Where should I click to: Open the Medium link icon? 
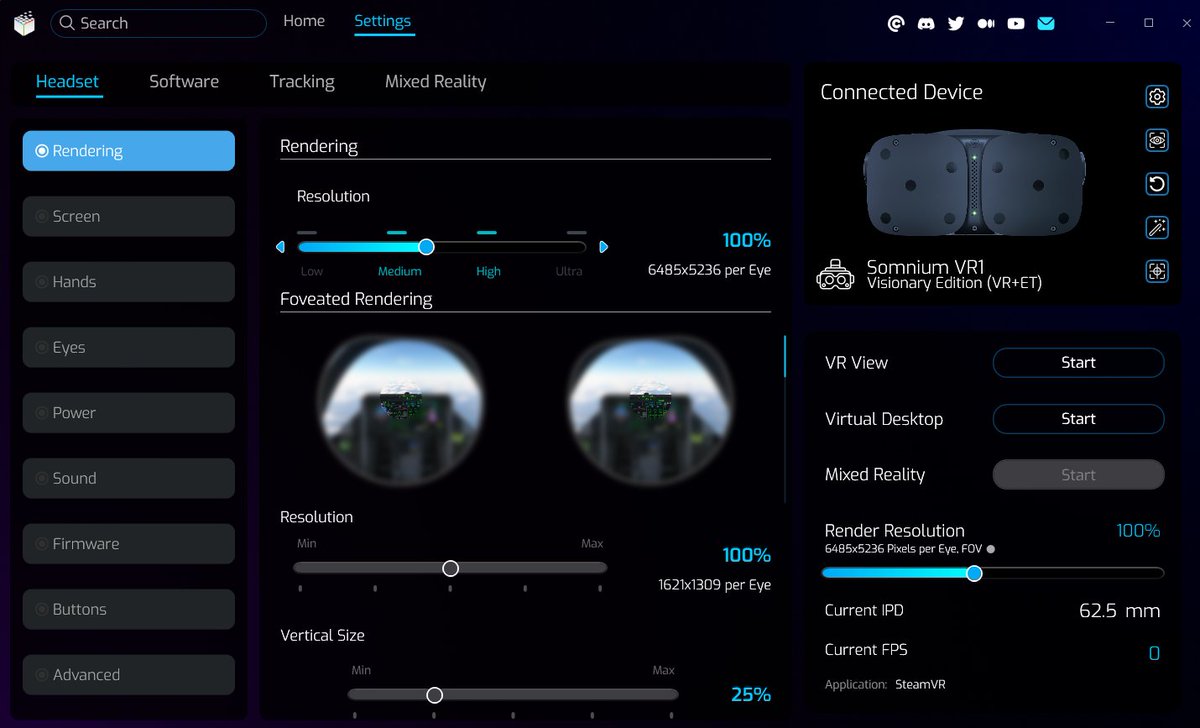click(986, 23)
